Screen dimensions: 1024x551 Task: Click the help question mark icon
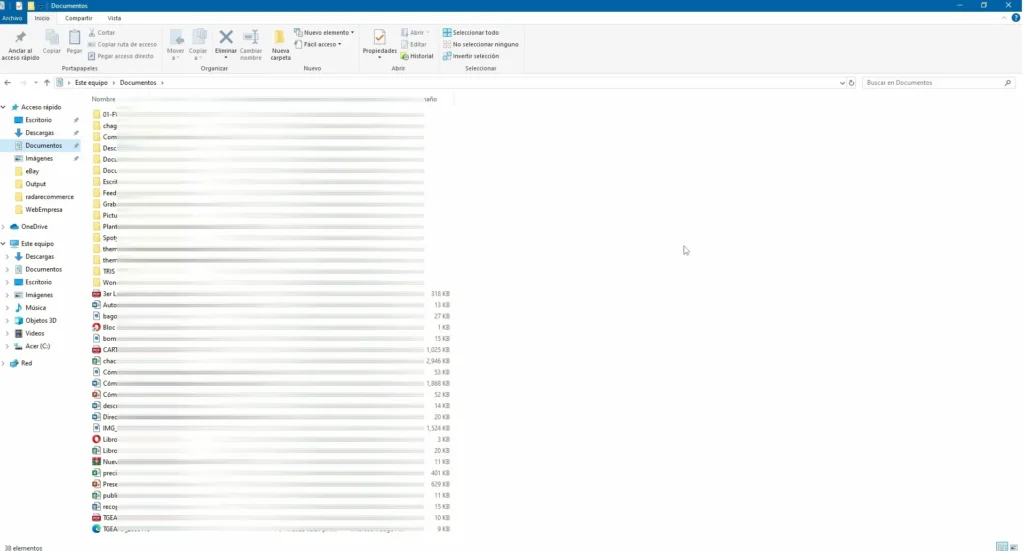click(x=1016, y=18)
